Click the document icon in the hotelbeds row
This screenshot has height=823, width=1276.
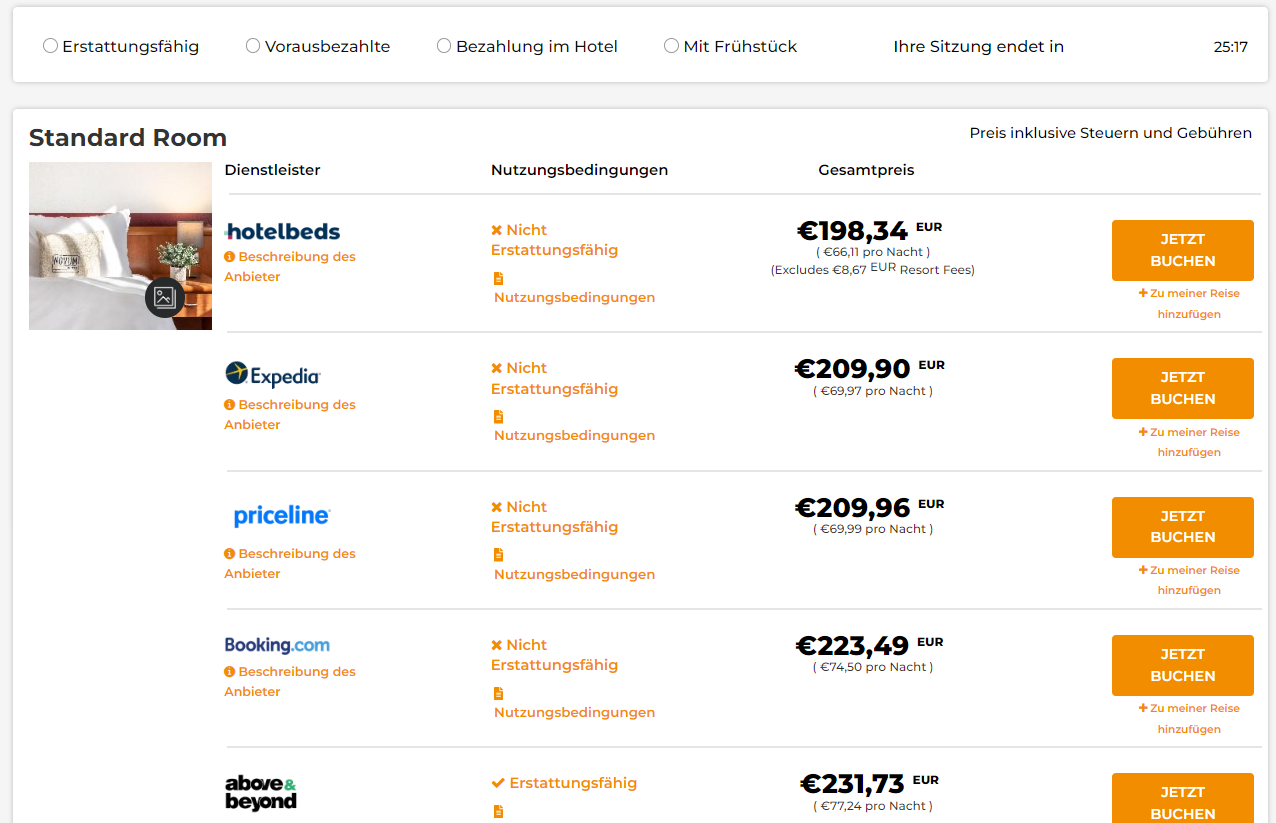tap(498, 278)
